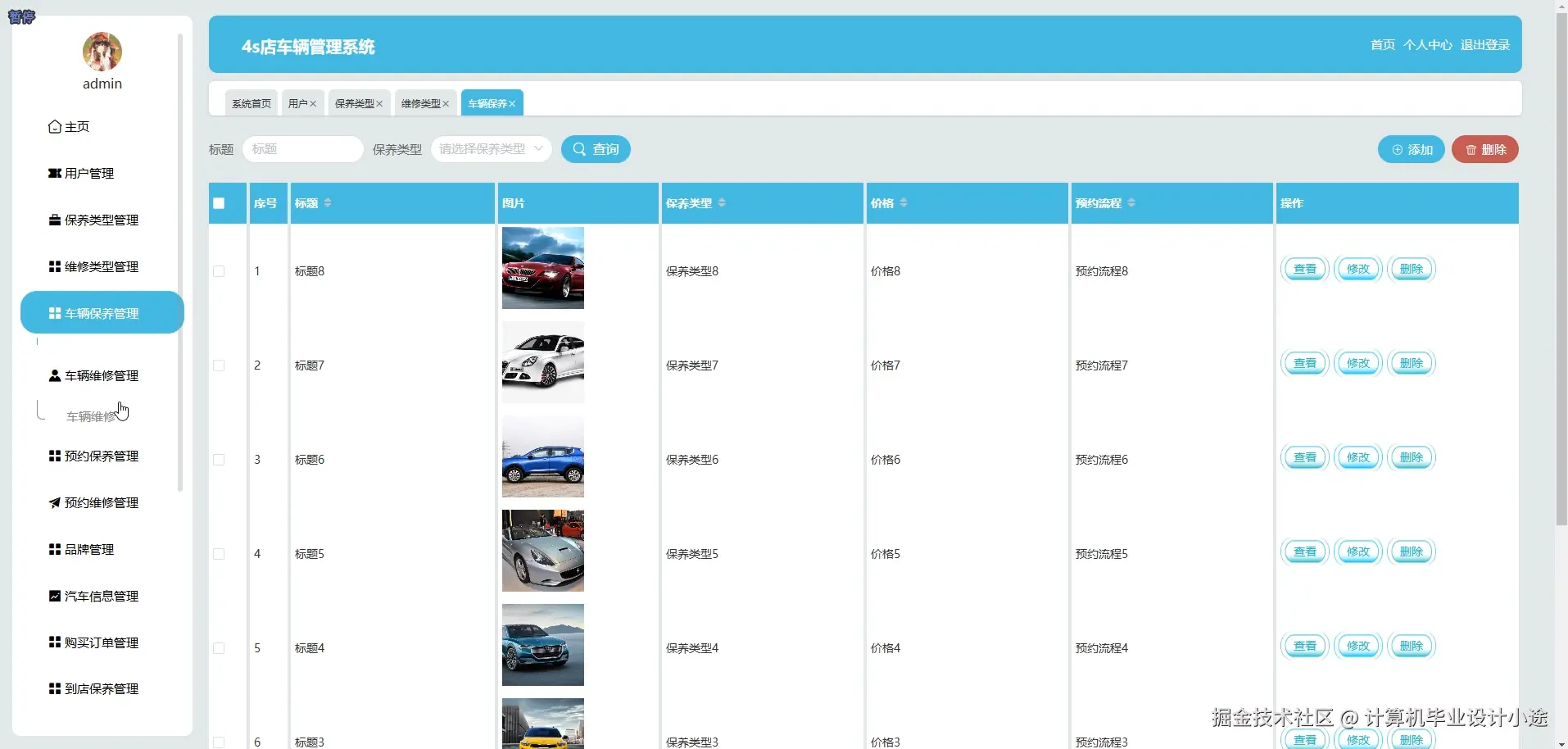Click 查看 for row 标题5

pos(1305,552)
